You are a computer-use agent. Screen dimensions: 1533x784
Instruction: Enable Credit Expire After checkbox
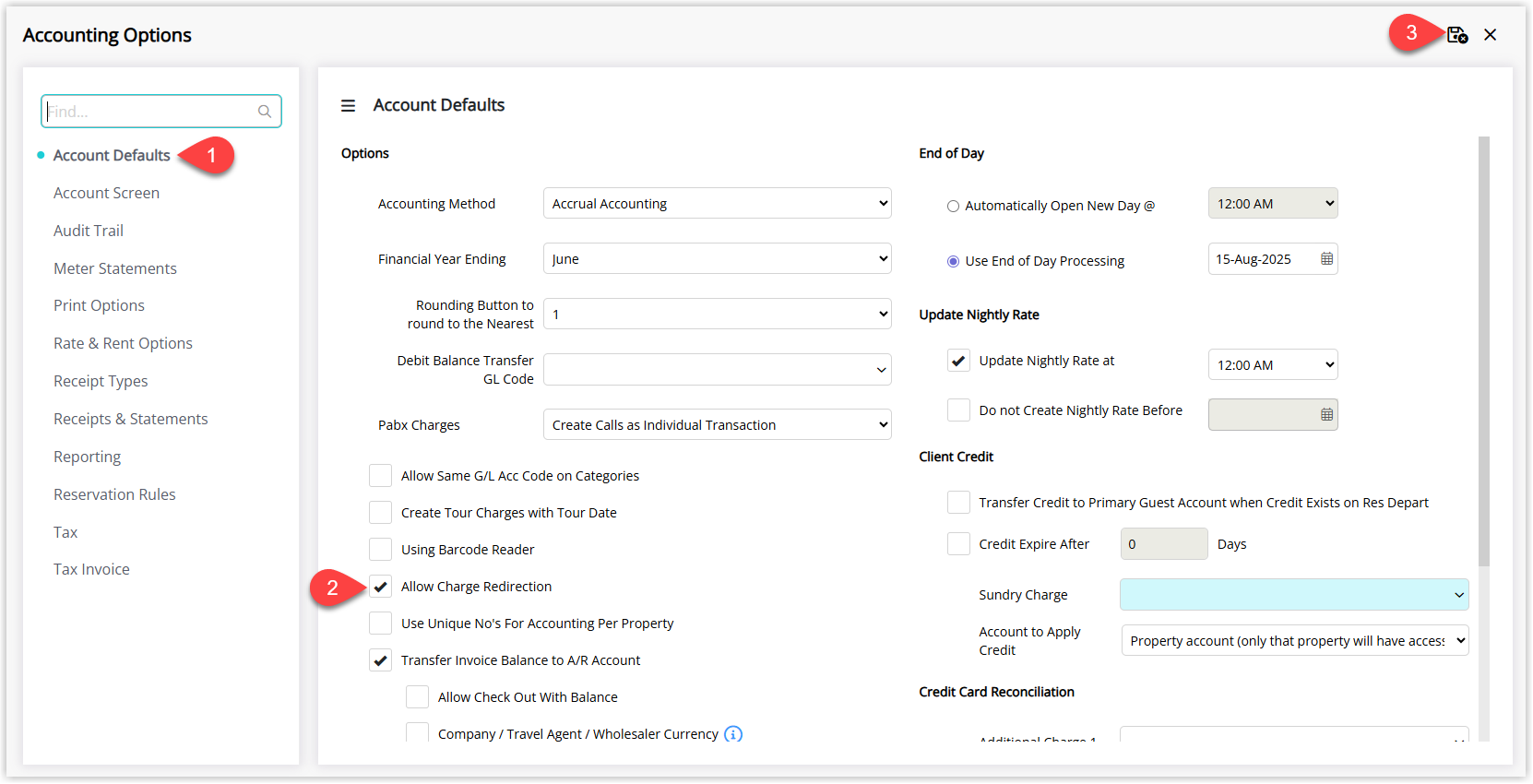coord(958,544)
